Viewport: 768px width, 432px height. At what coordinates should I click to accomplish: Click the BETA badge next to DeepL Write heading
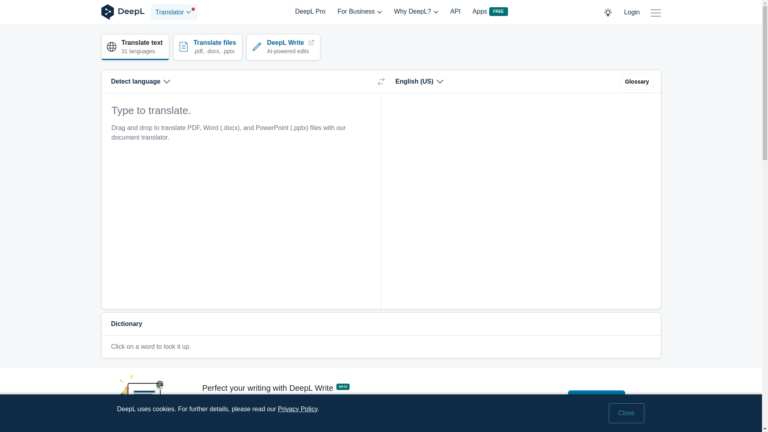[x=343, y=387]
